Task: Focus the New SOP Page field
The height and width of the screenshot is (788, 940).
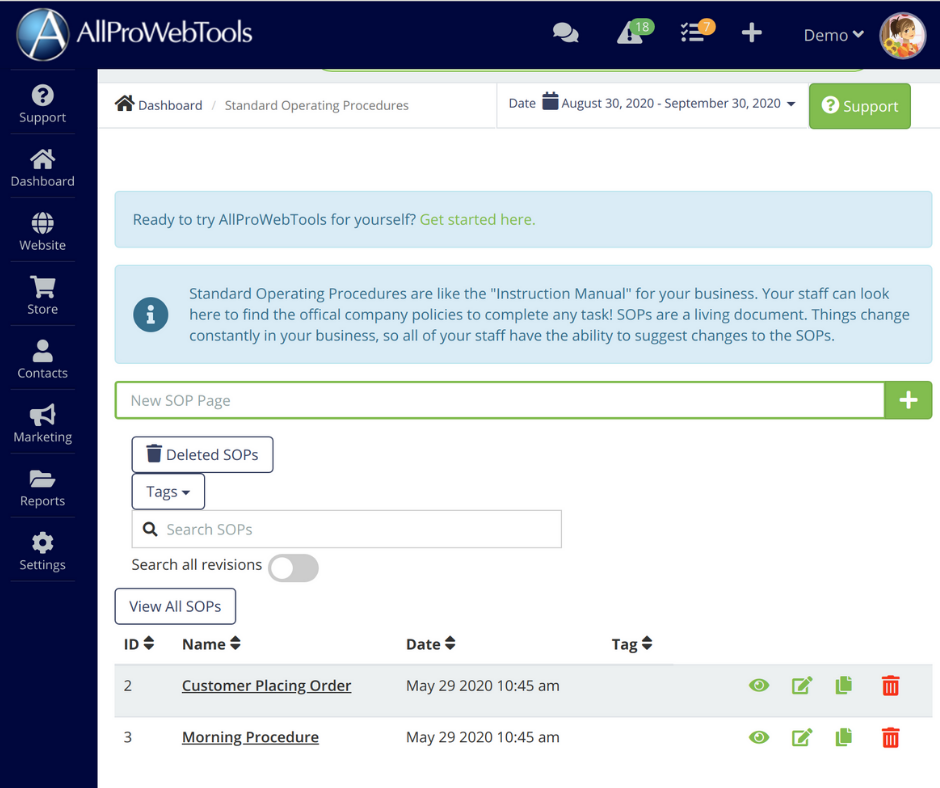Action: [x=500, y=400]
